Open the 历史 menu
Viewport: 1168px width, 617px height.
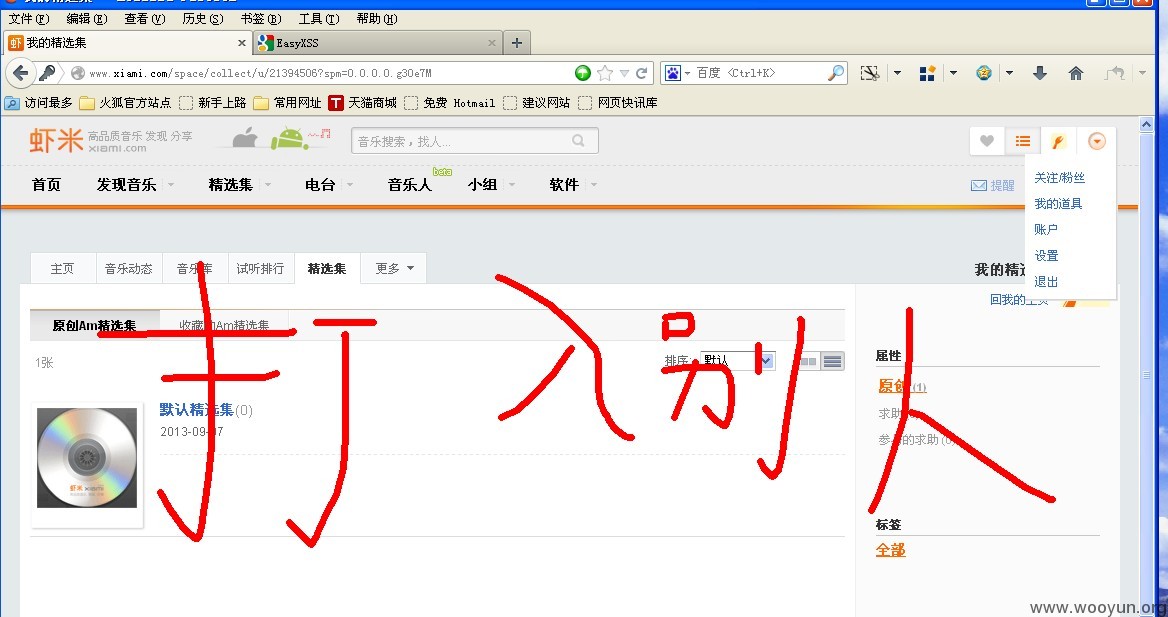pos(203,19)
